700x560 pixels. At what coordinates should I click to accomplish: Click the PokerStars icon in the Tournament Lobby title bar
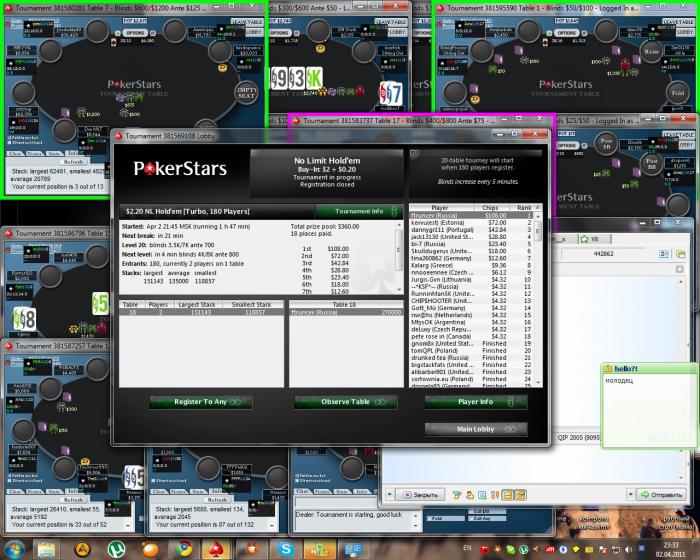tap(119, 136)
